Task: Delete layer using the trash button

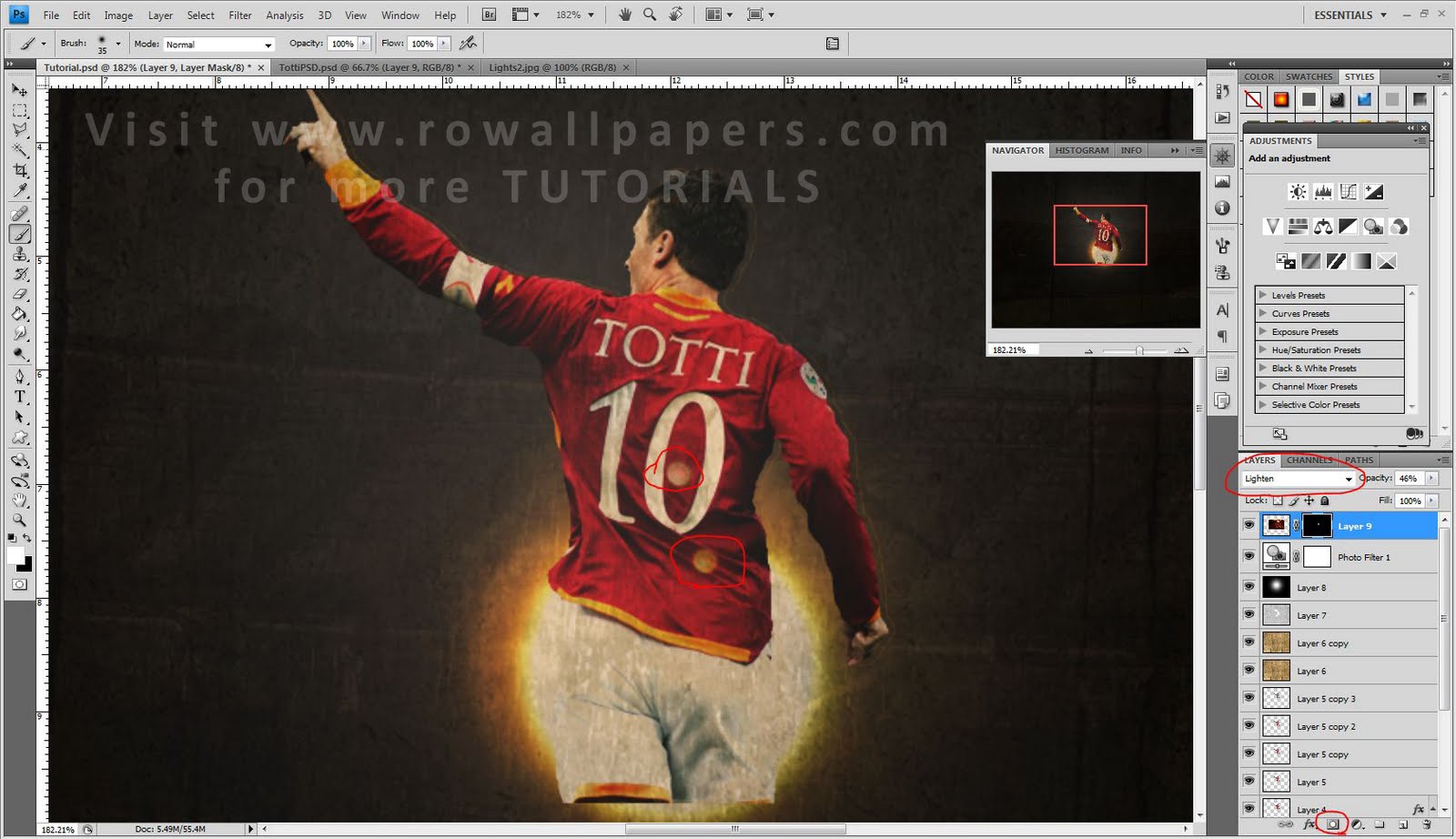Action: click(1427, 824)
